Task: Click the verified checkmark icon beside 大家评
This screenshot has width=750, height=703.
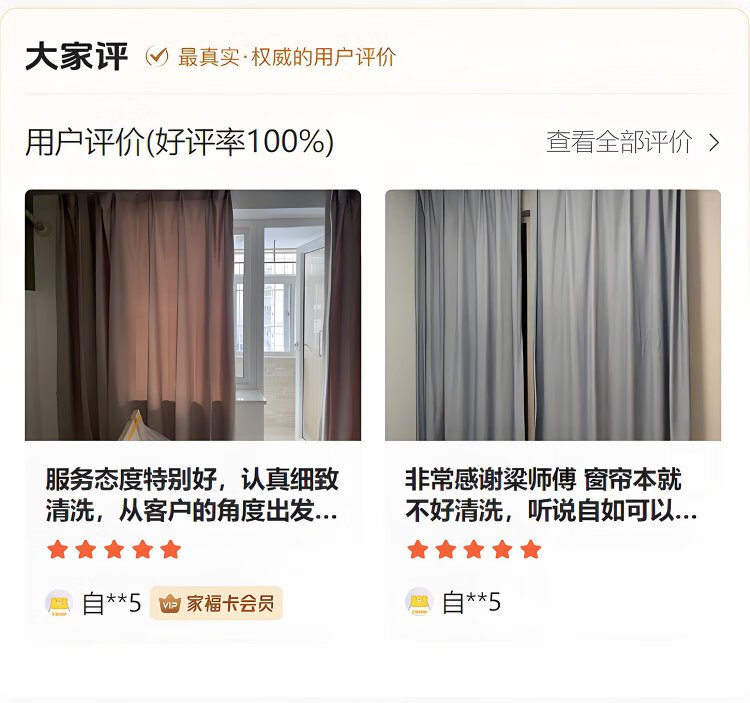Action: click(157, 56)
